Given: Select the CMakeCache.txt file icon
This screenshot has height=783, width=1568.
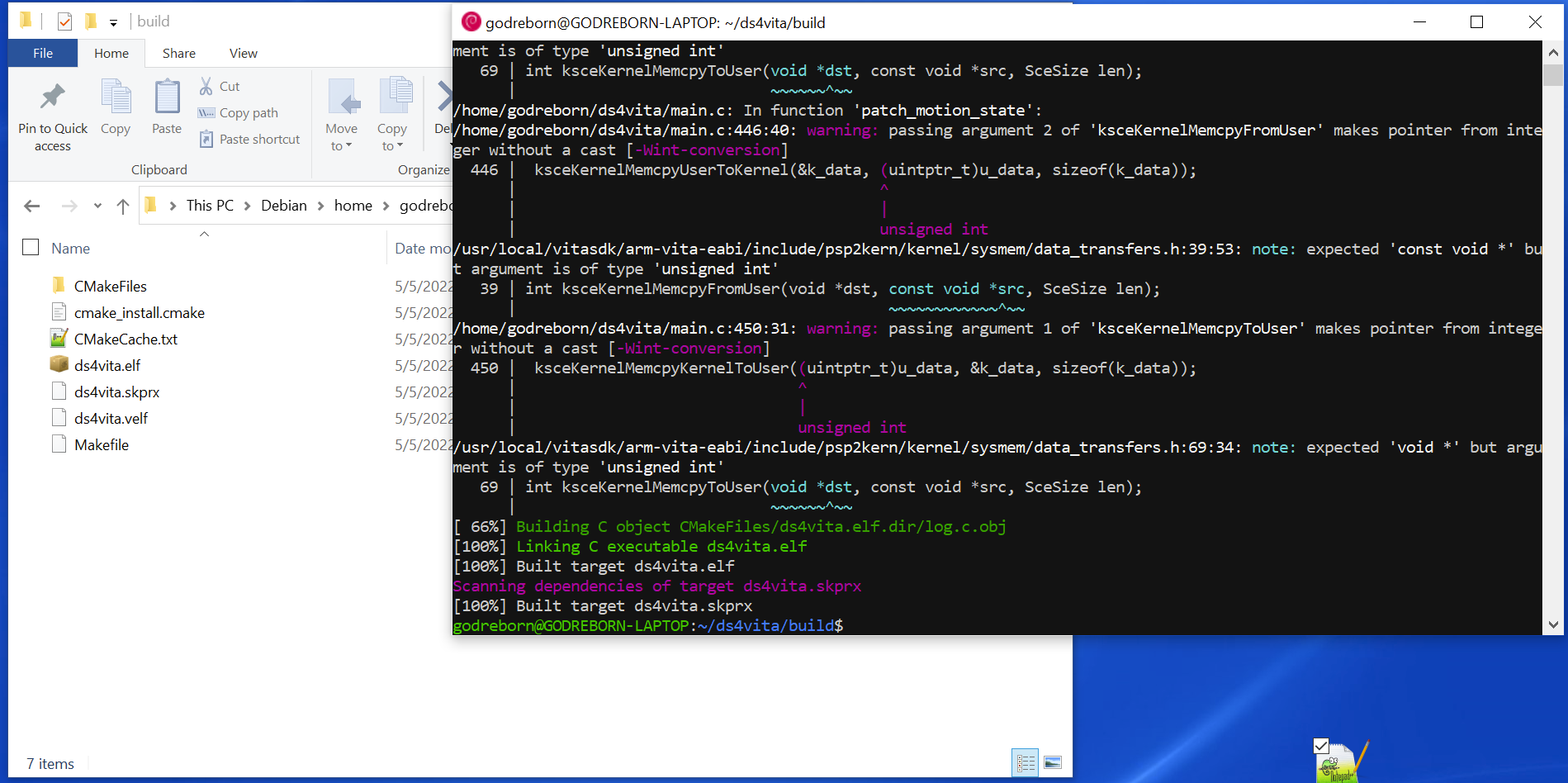Looking at the screenshot, I should (x=59, y=338).
